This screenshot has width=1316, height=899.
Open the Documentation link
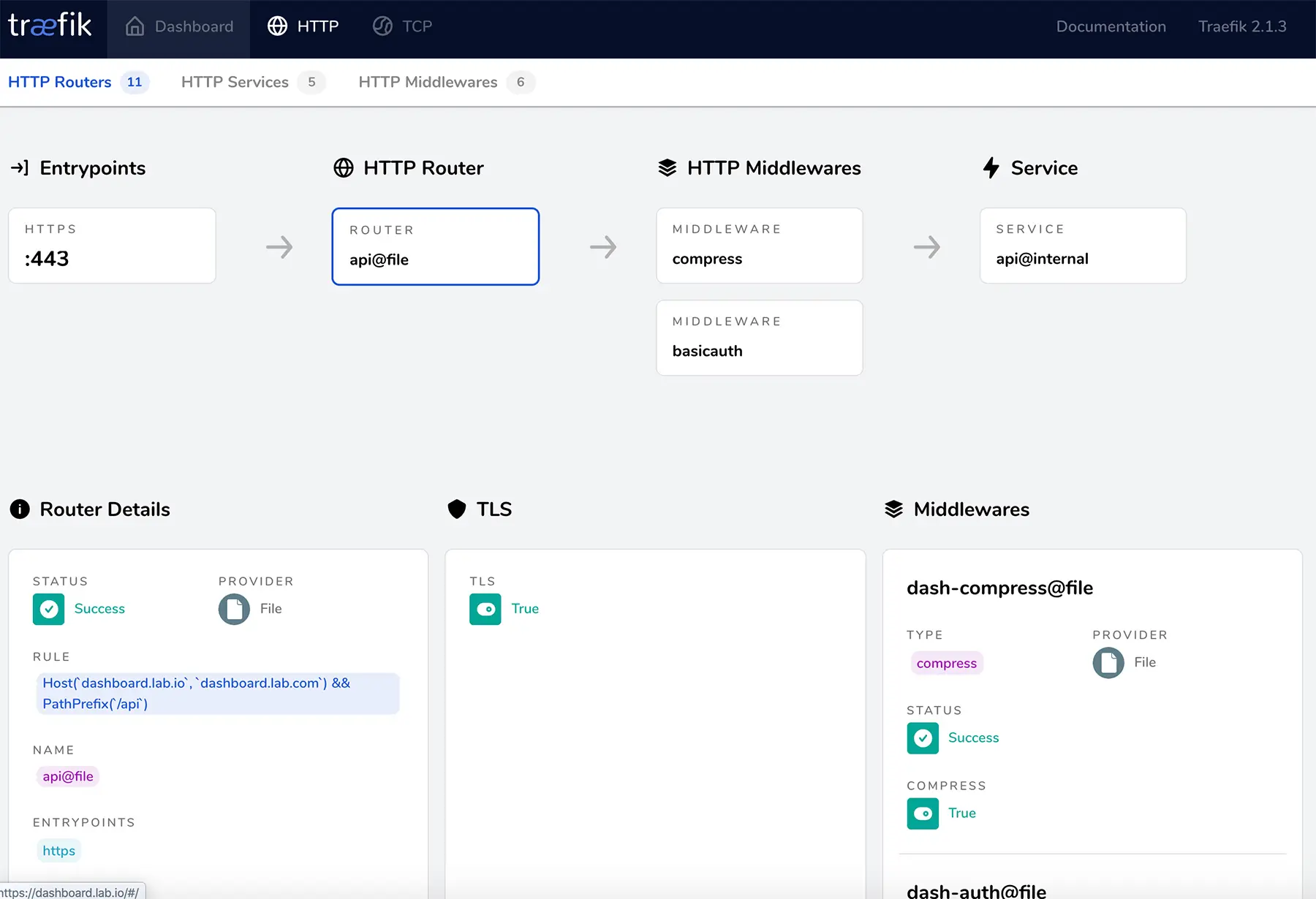(x=1111, y=26)
